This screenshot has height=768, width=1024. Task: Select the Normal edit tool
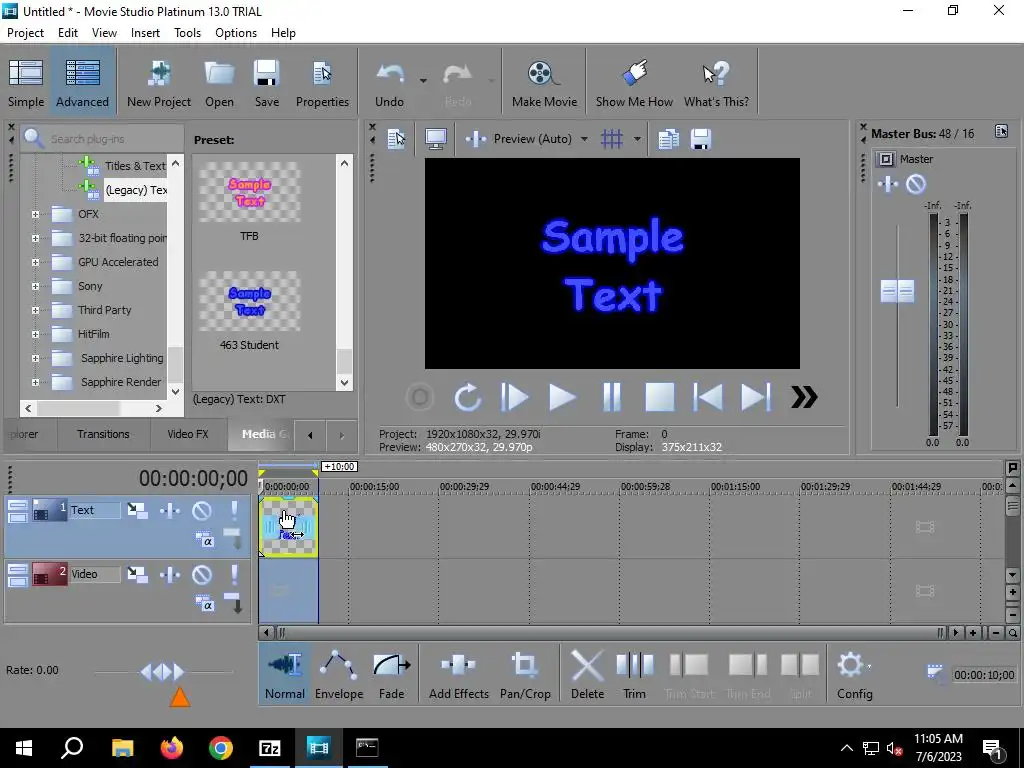click(285, 675)
